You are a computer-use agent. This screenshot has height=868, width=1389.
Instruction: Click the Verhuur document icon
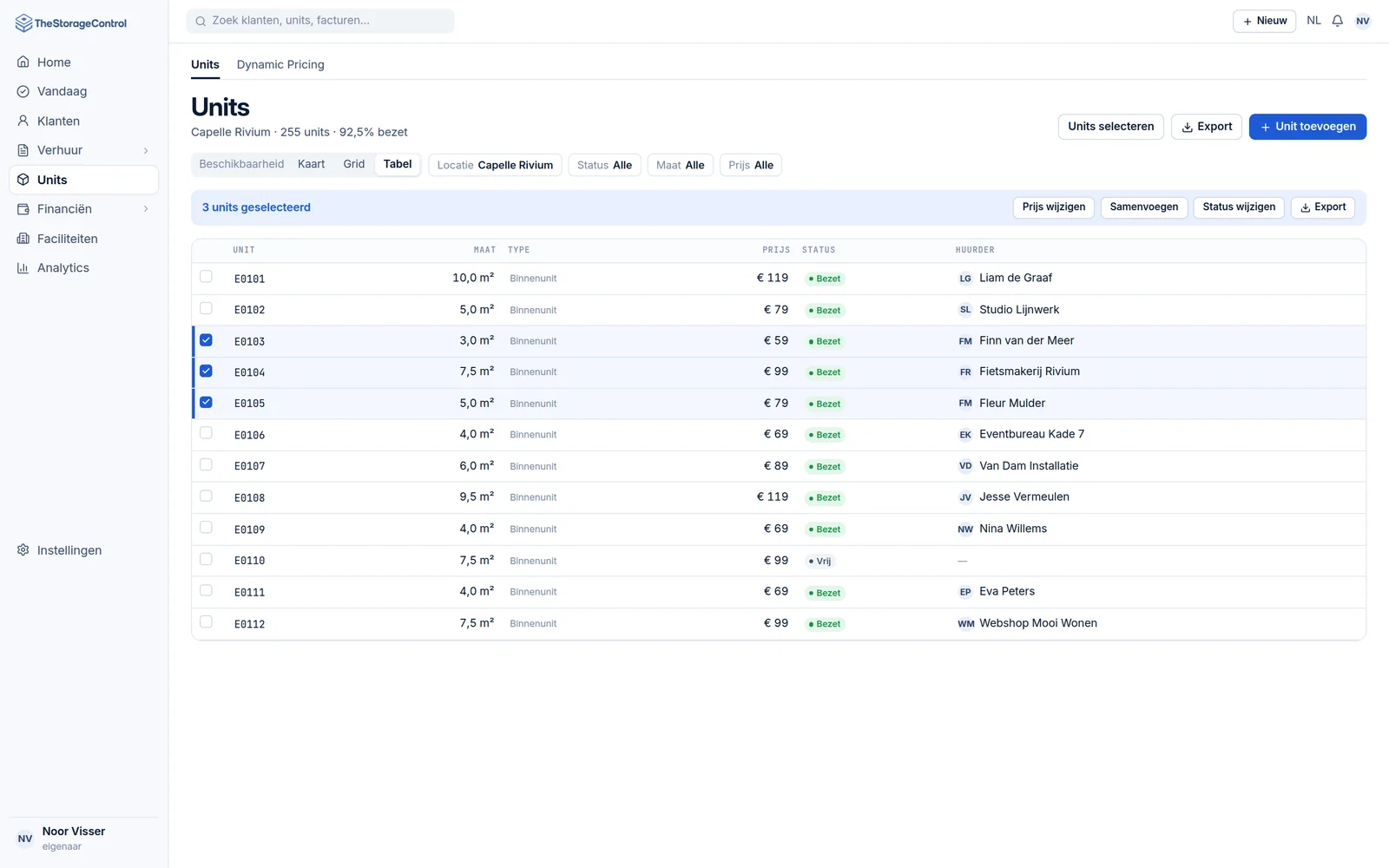coord(23,150)
